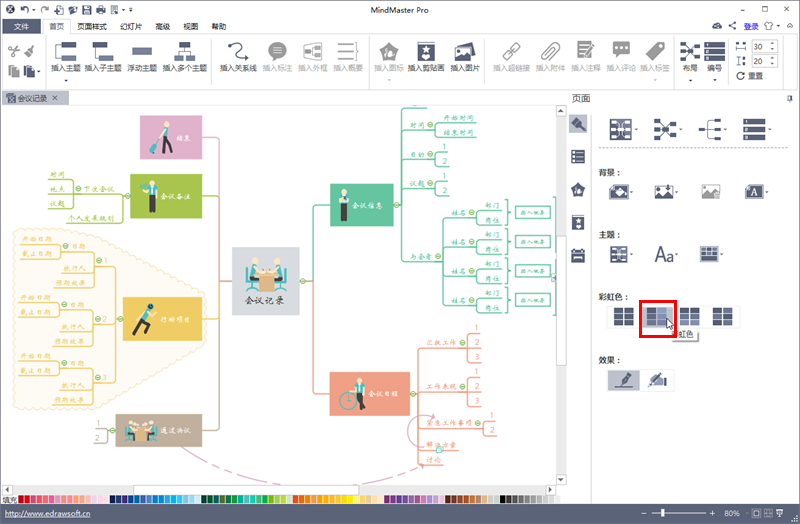
Task: Click the format painter brush icon
Action: (30, 51)
